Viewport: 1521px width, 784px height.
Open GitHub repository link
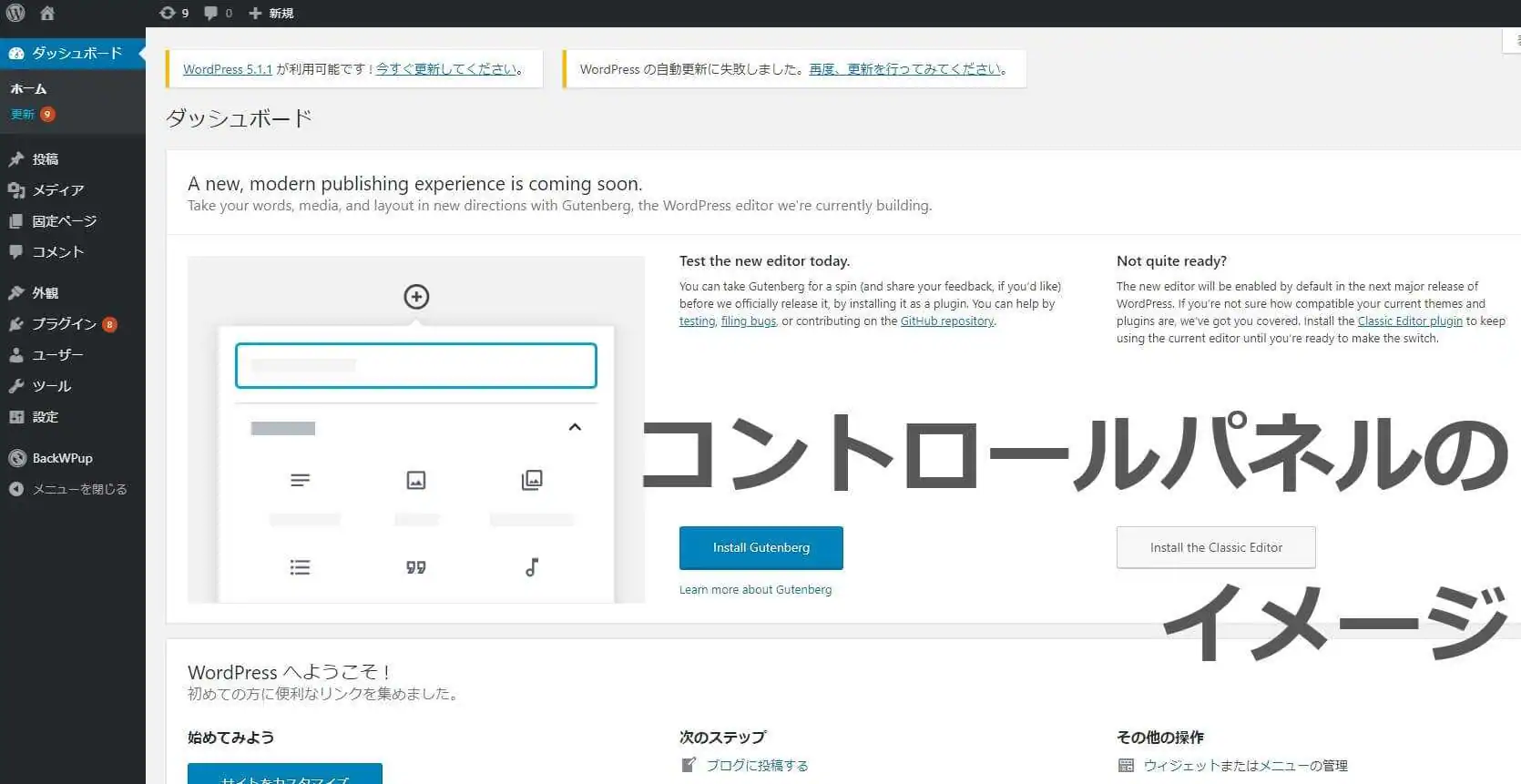click(947, 321)
